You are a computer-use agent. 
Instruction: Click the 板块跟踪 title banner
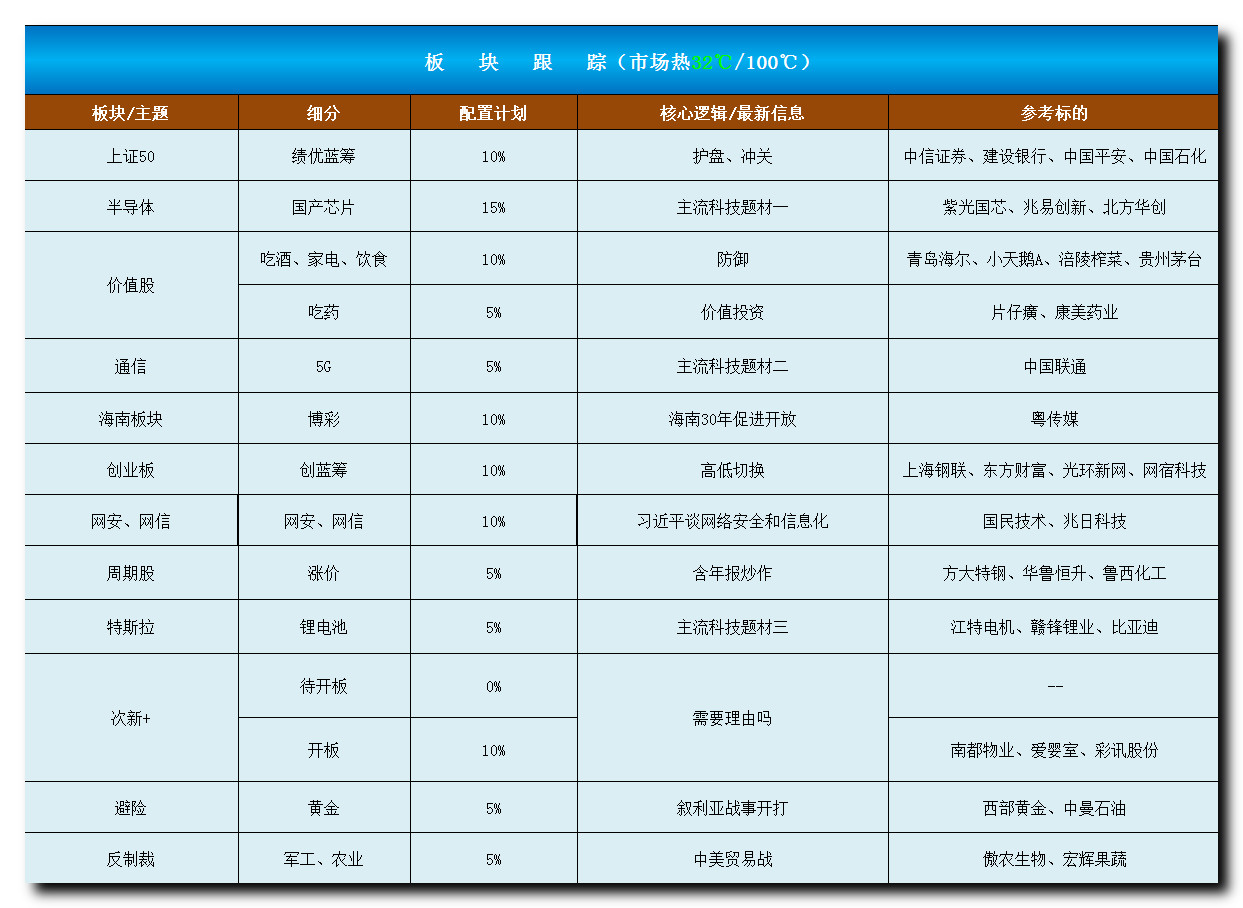(620, 62)
